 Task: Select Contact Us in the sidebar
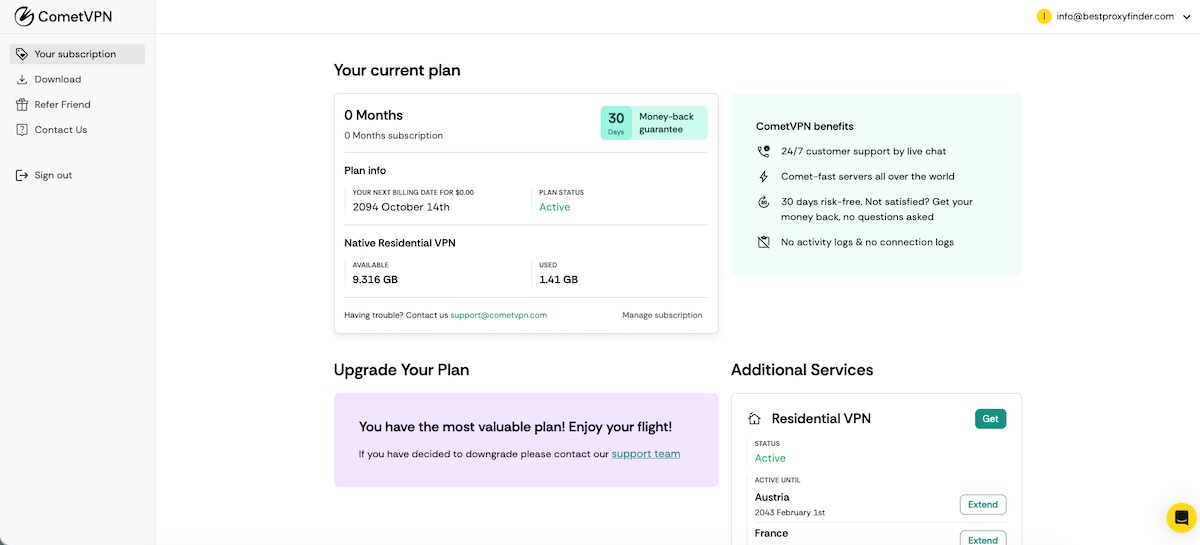click(60, 130)
